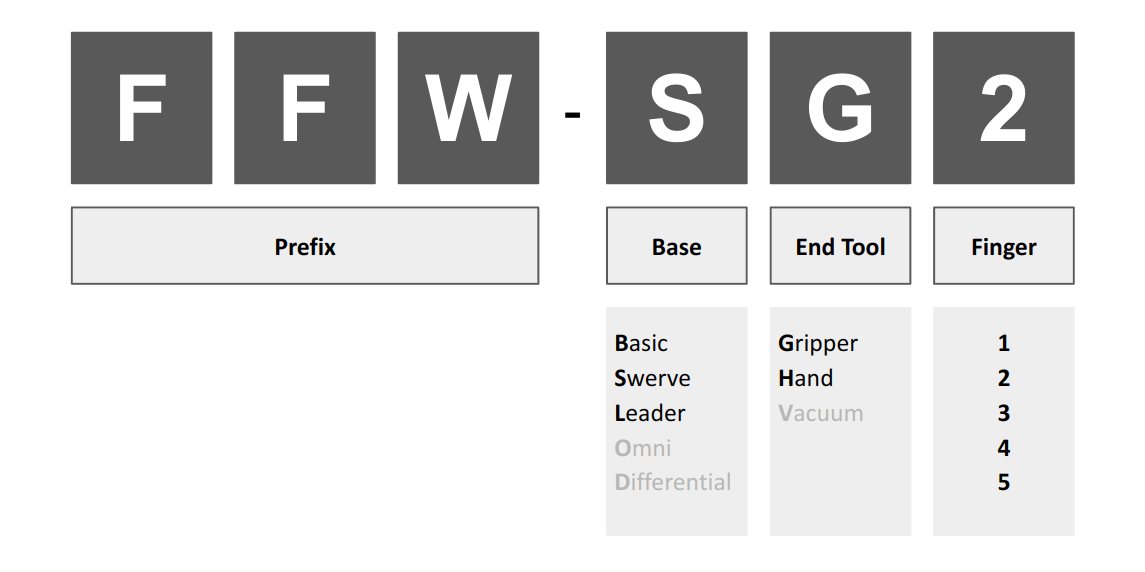Choose Hand as end tool
The height and width of the screenshot is (572, 1145).
tap(805, 378)
